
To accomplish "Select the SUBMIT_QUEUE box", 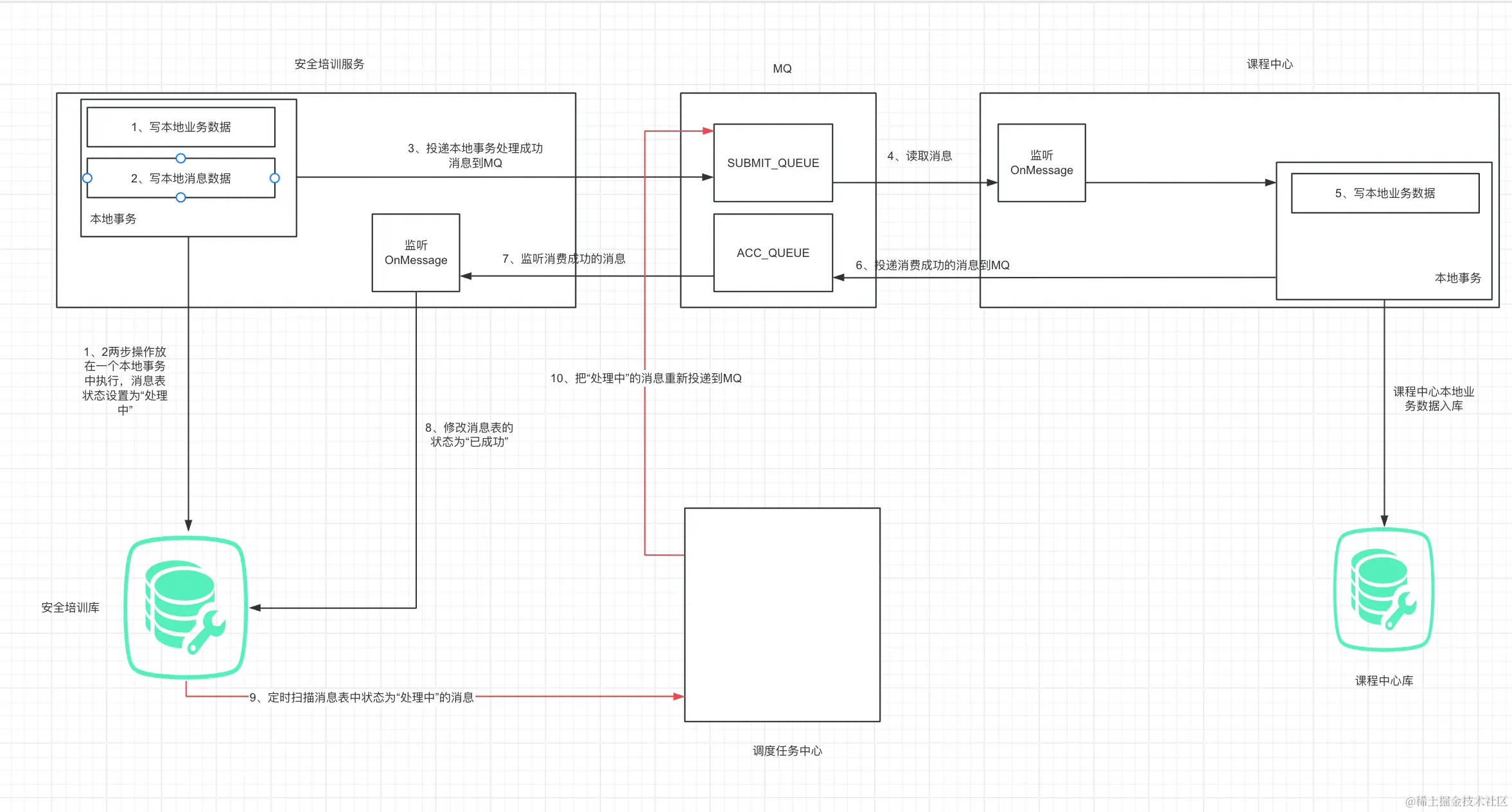I will click(773, 163).
